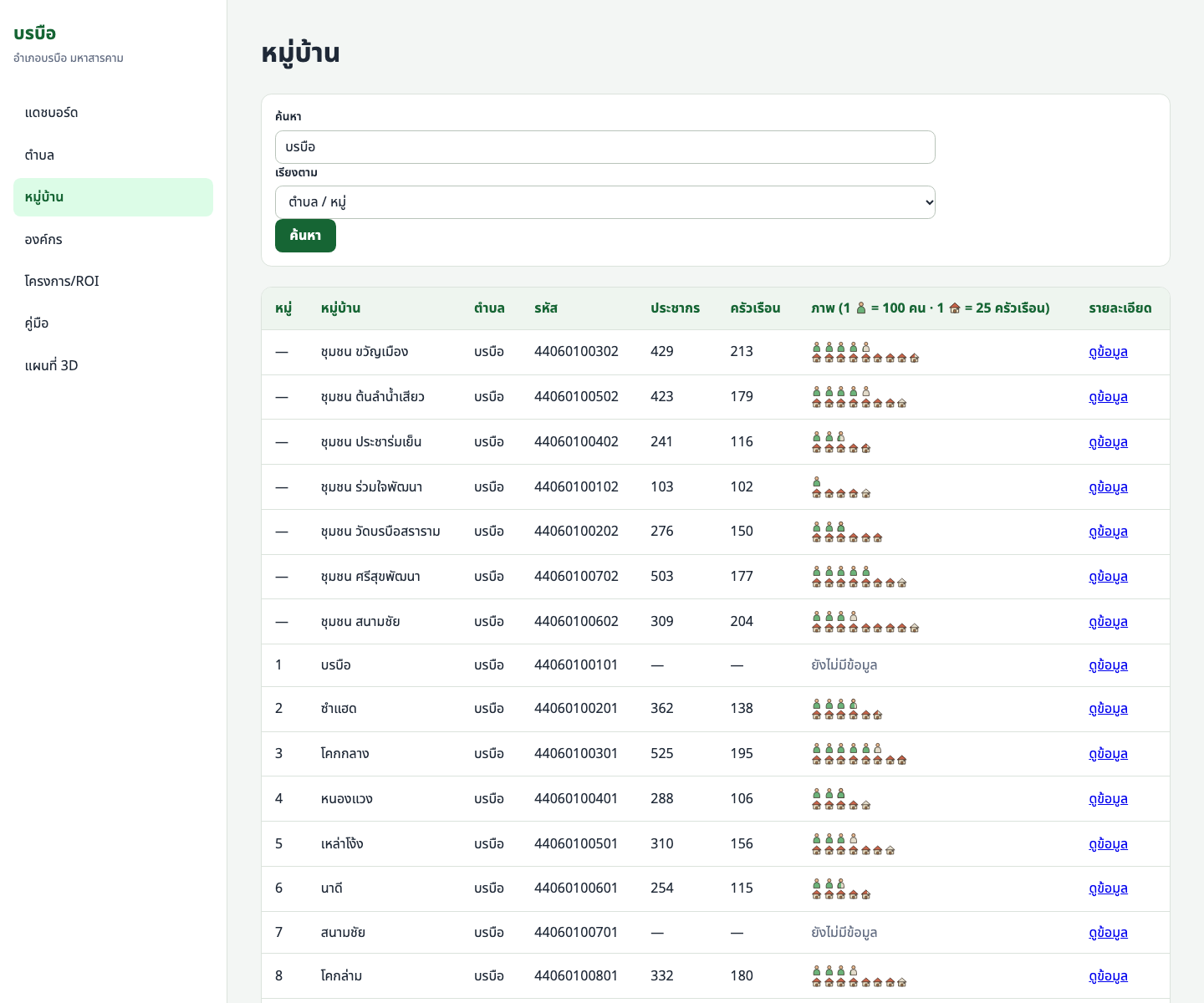Select หมู่บ้าน in sidebar
The height and width of the screenshot is (1003, 1204).
tap(113, 197)
